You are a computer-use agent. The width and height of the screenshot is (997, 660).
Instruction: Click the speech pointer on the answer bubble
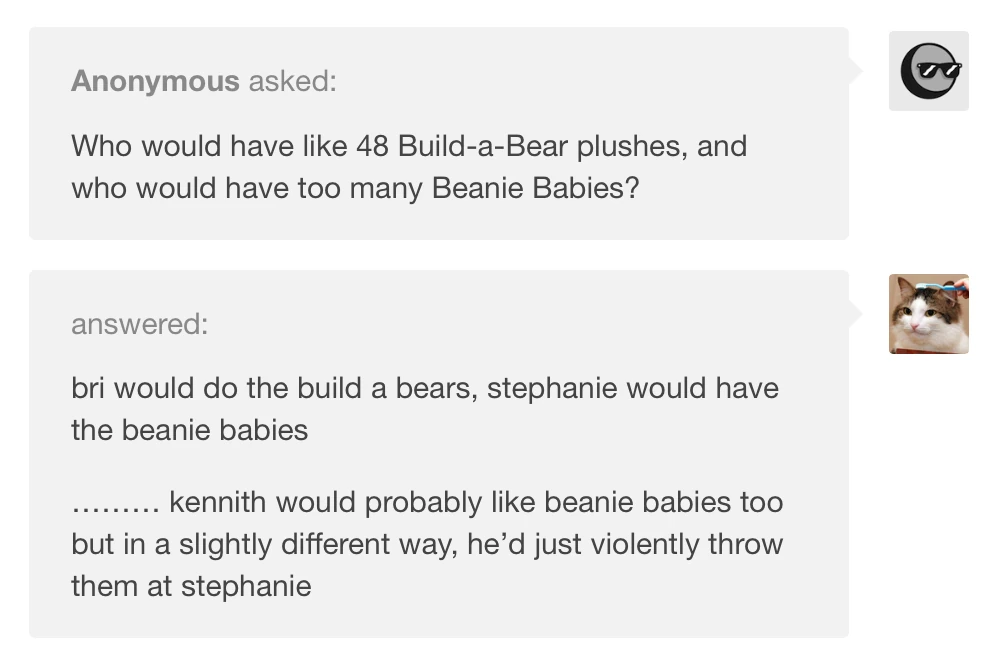857,314
